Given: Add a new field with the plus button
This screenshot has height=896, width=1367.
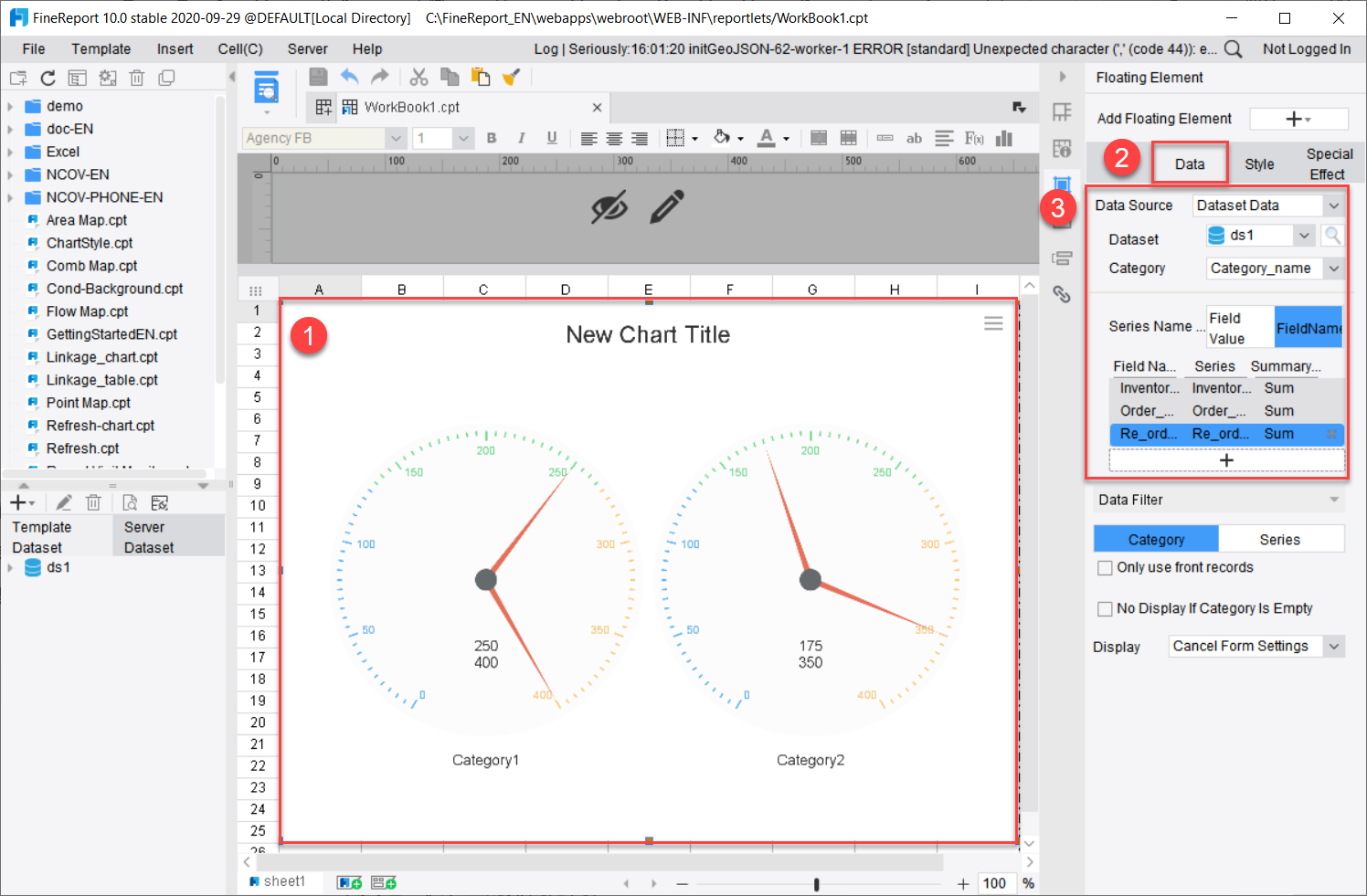Looking at the screenshot, I should (x=1225, y=459).
